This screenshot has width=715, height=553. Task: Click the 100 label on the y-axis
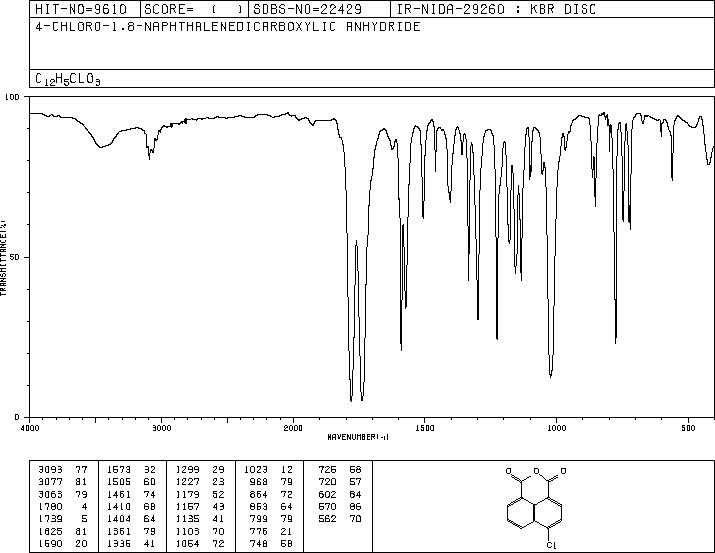click(12, 97)
